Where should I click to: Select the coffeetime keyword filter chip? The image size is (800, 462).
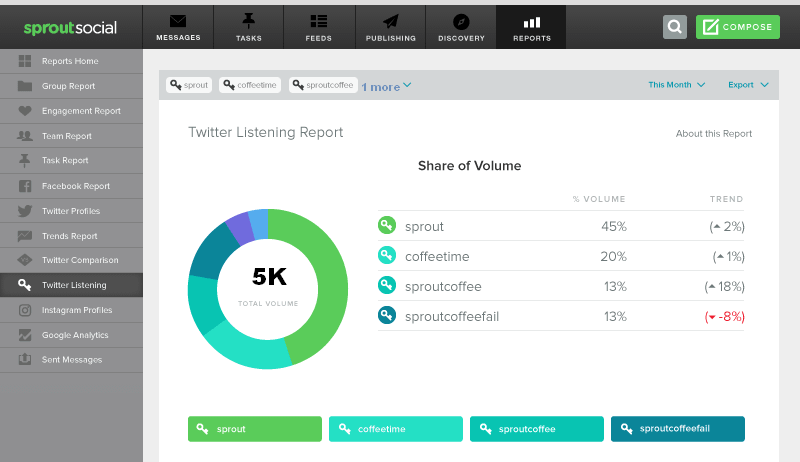click(250, 85)
